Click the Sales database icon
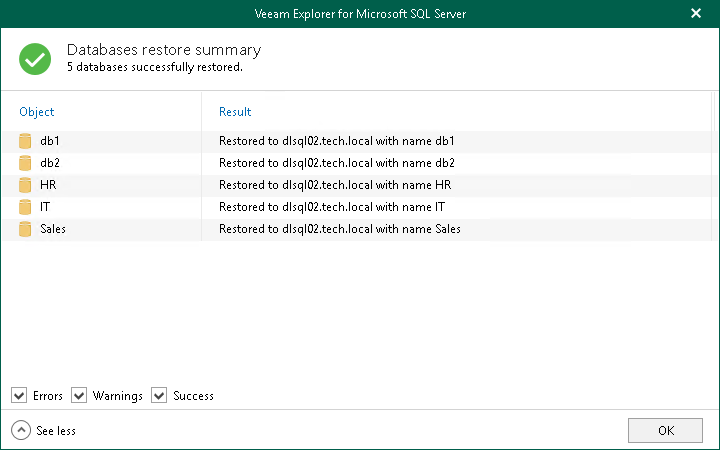 (26, 229)
